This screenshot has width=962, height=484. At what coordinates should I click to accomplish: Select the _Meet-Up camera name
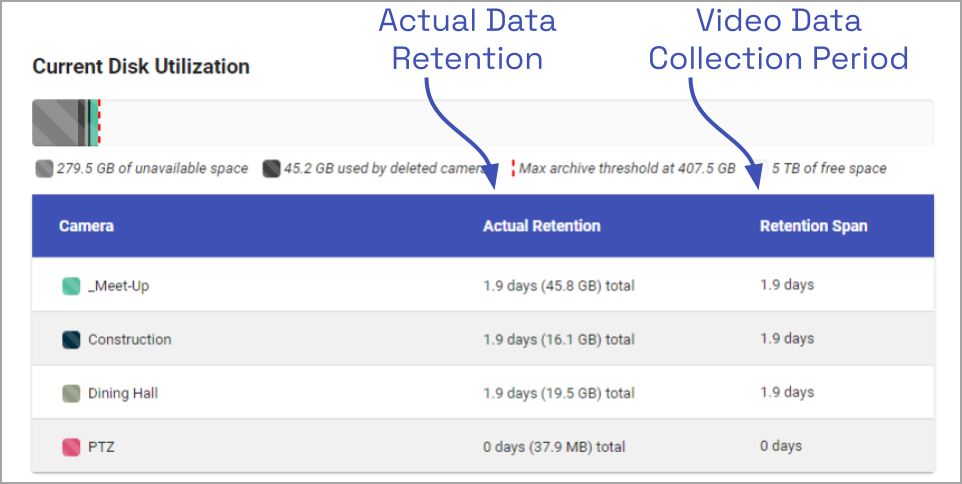point(118,286)
